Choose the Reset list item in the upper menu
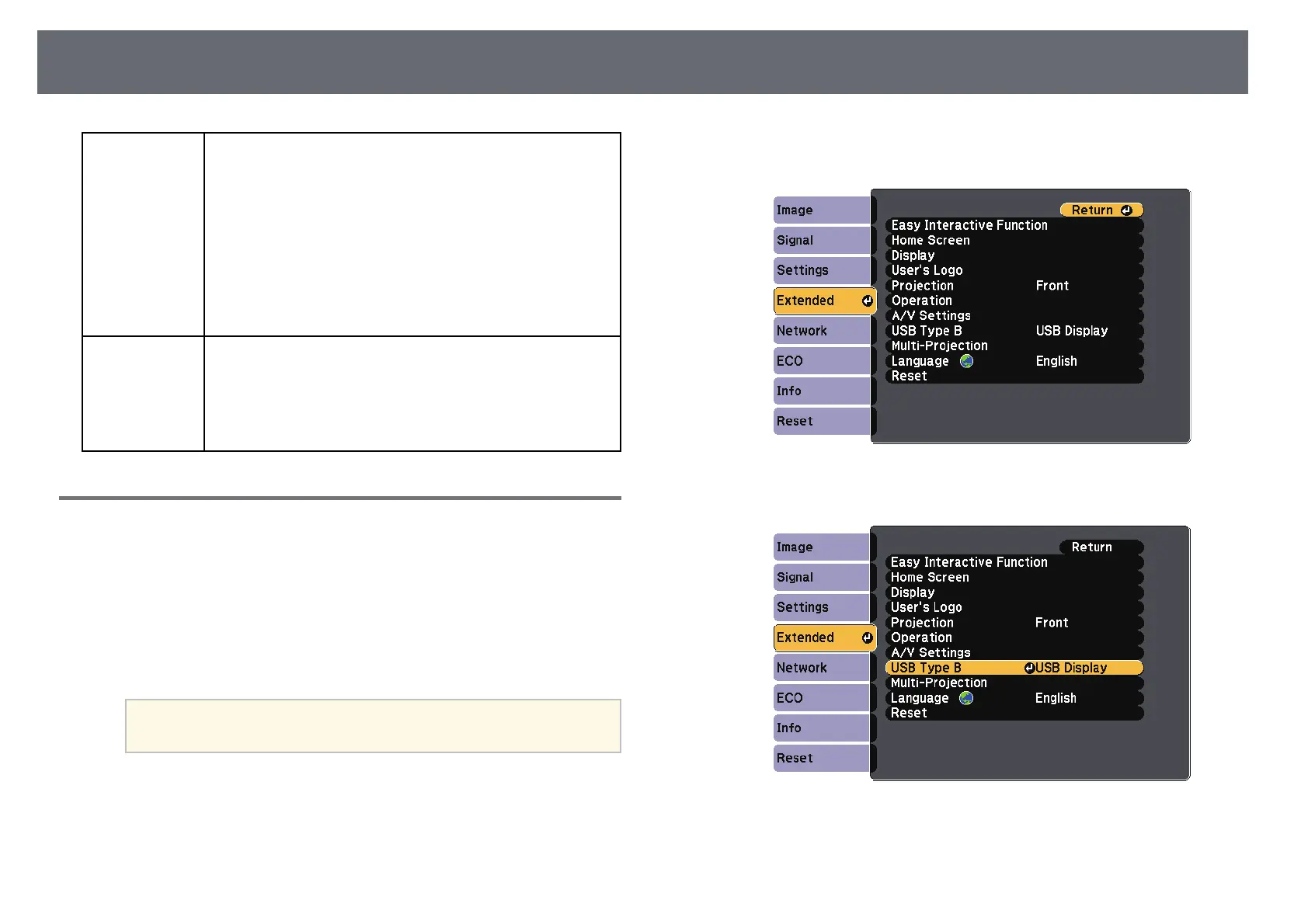 tap(1014, 376)
